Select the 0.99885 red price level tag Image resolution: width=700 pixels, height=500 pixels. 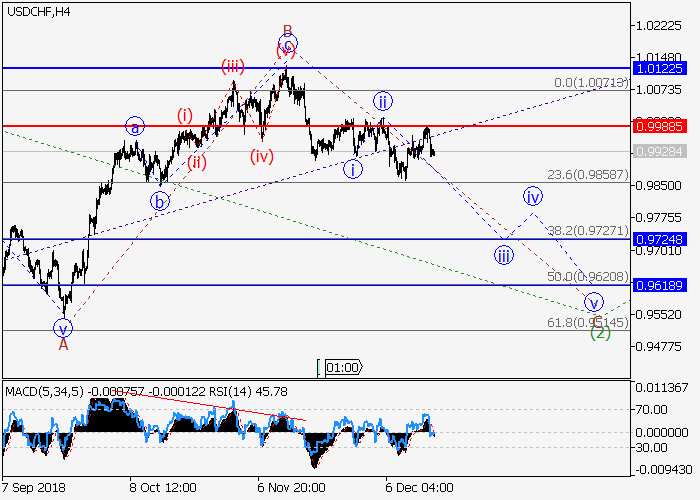[664, 127]
